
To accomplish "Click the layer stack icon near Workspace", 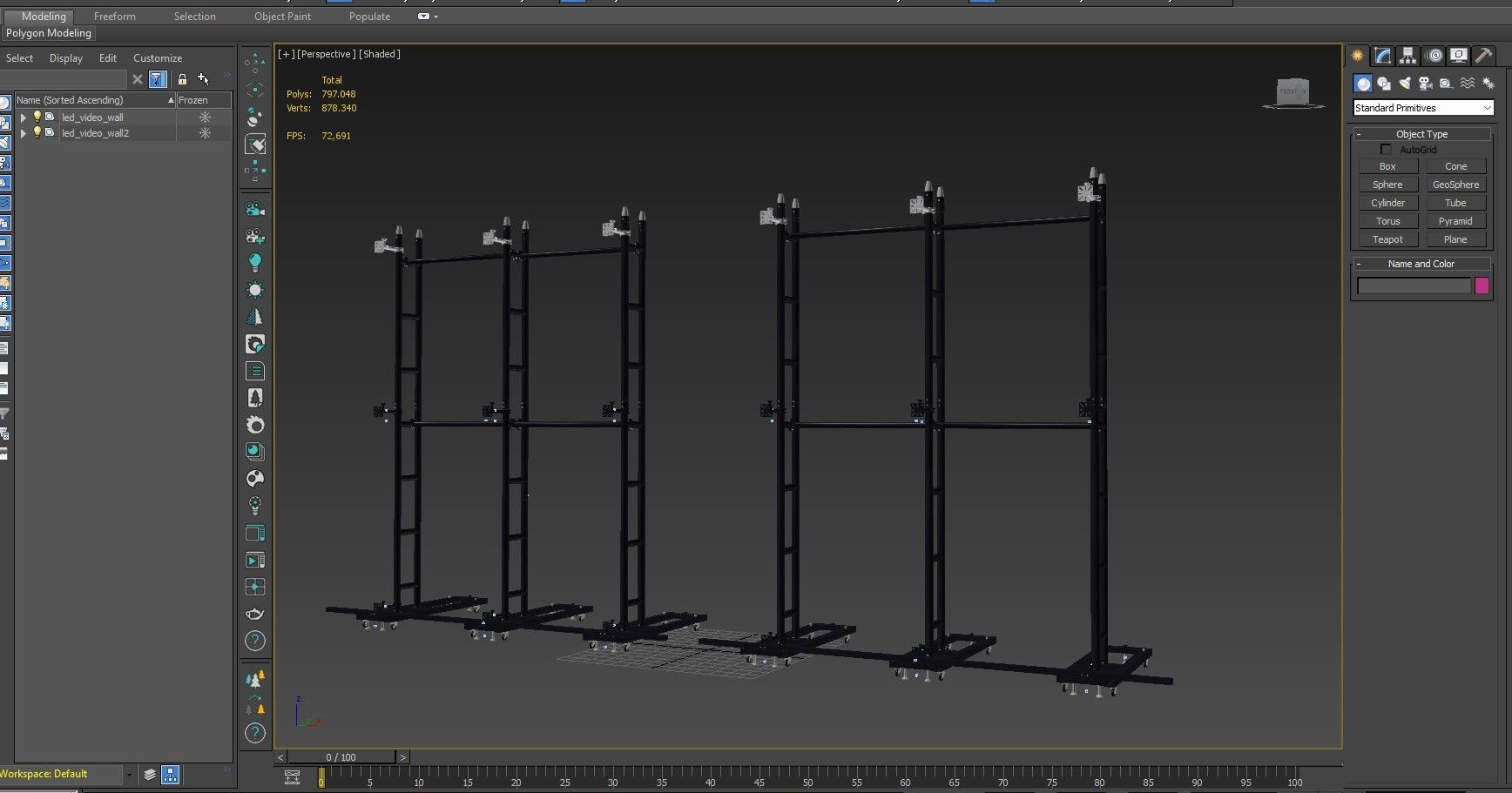I will point(150,774).
